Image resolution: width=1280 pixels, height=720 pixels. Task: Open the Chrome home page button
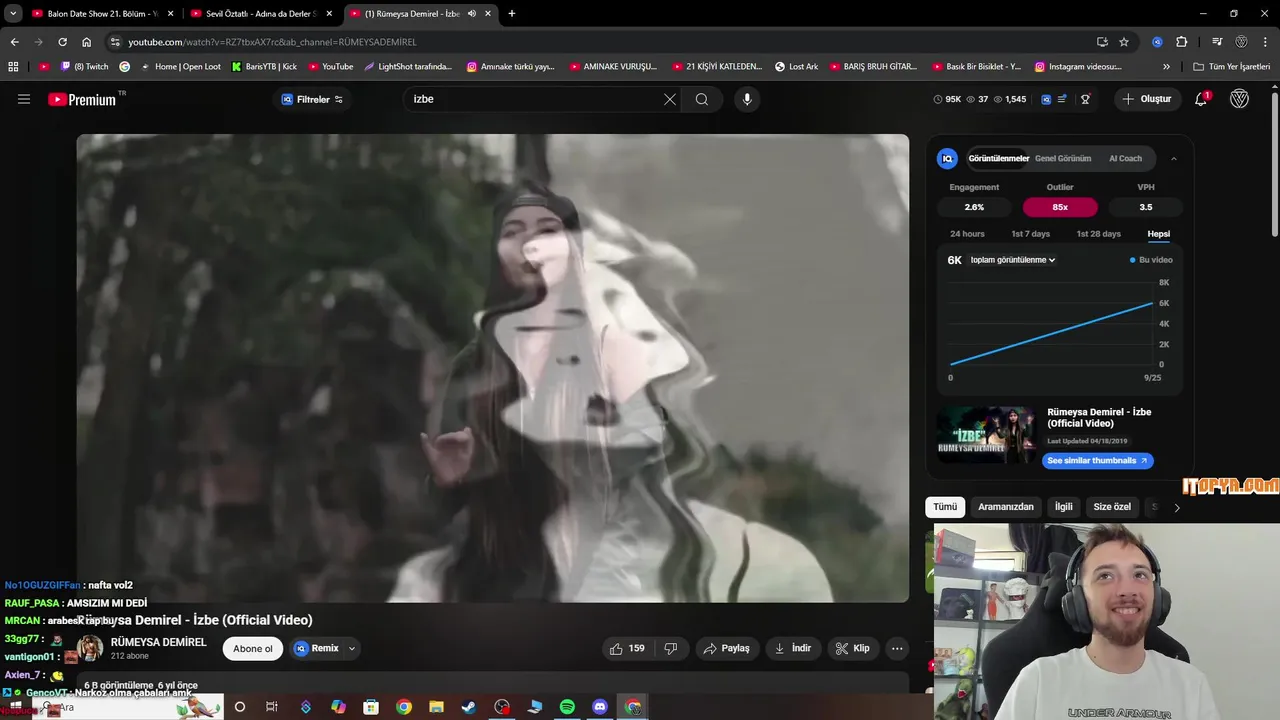pyautogui.click(x=86, y=42)
